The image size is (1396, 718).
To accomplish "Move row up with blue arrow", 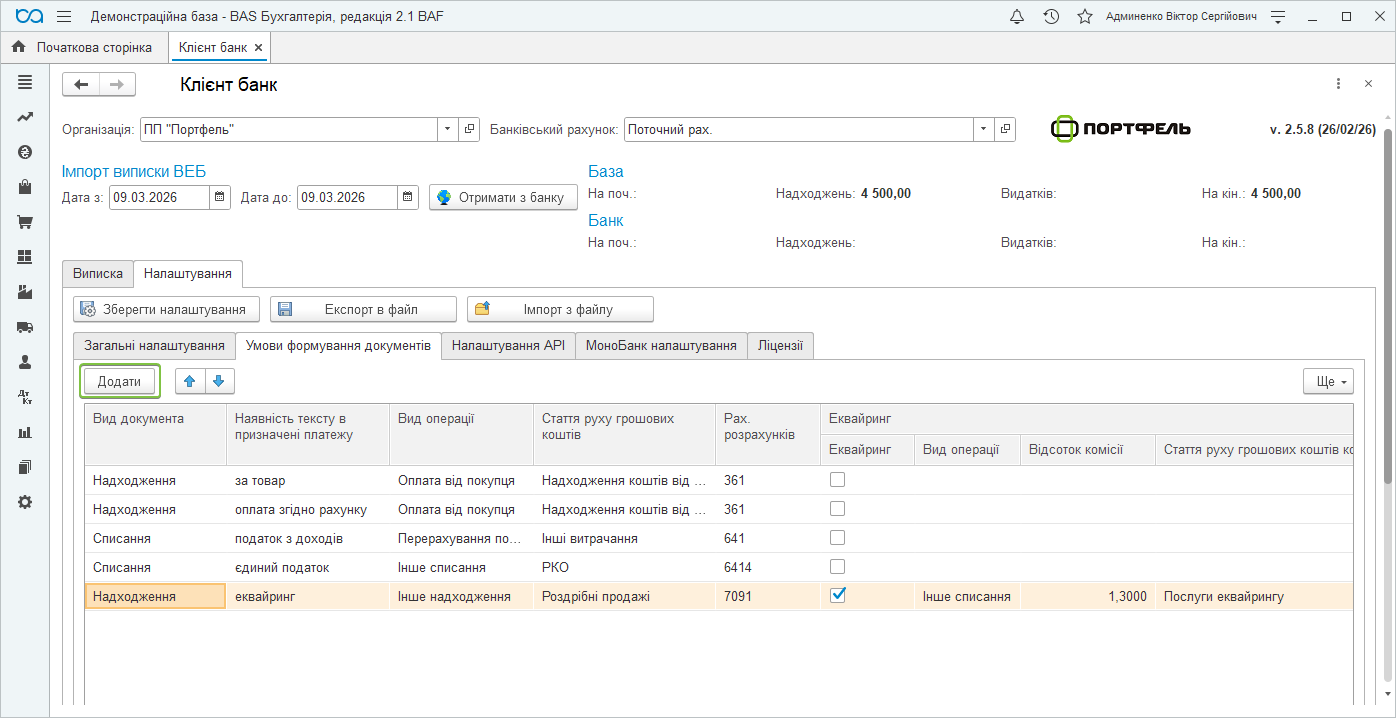I will pyautogui.click(x=190, y=381).
